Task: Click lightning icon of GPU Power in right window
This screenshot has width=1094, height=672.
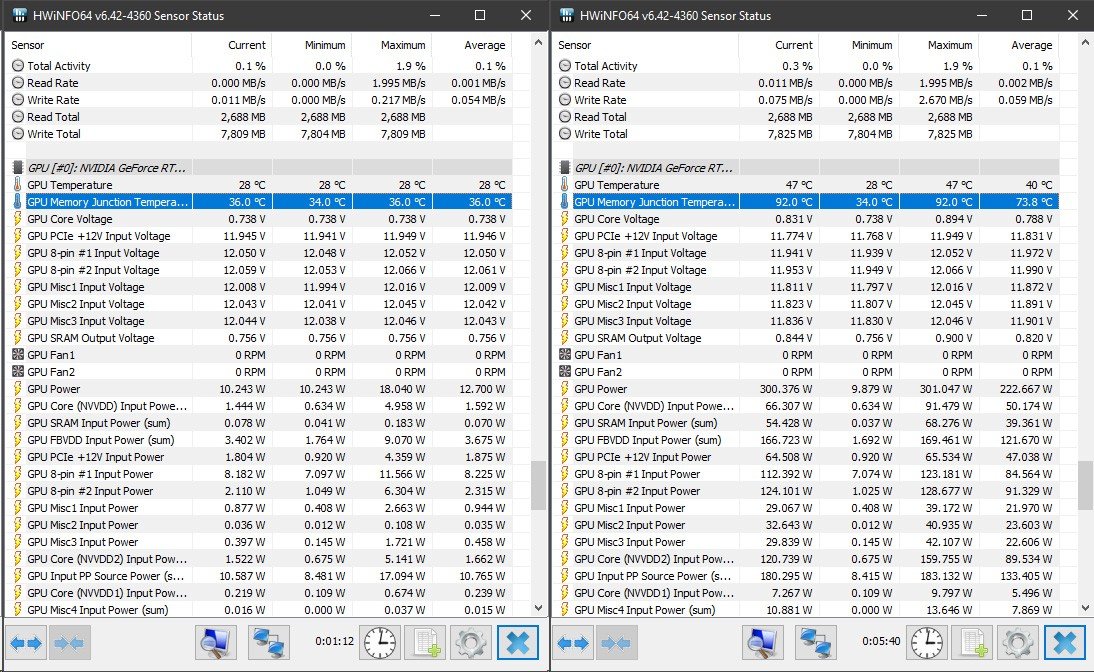Action: click(564, 389)
